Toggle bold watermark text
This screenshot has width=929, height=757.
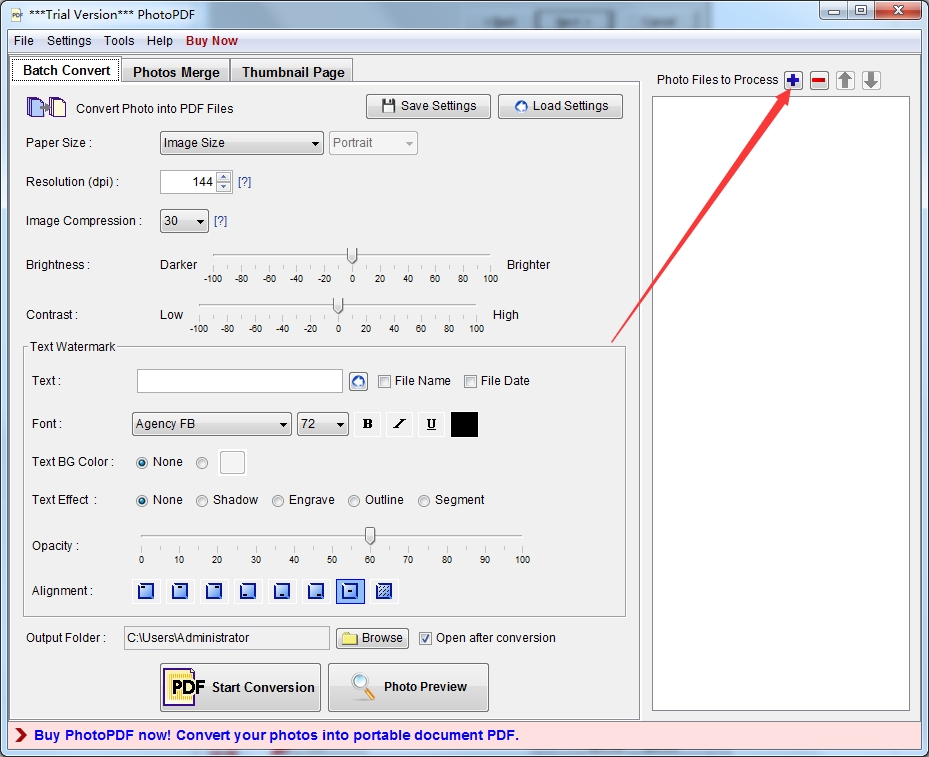[367, 424]
